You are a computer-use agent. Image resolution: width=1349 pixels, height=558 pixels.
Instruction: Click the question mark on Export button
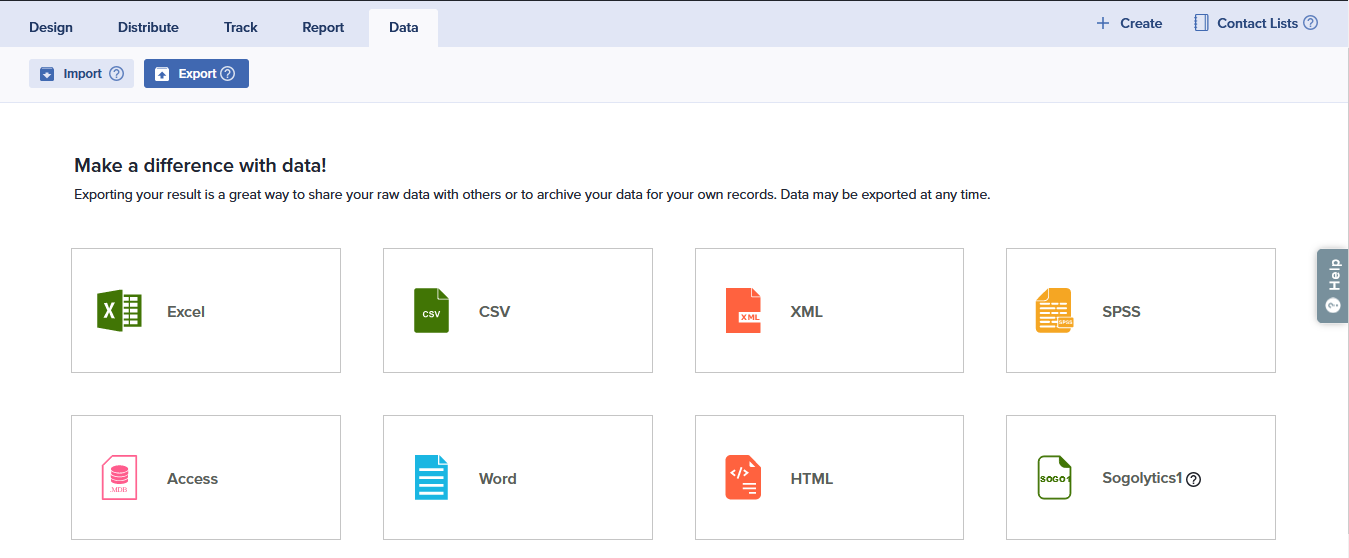point(228,74)
